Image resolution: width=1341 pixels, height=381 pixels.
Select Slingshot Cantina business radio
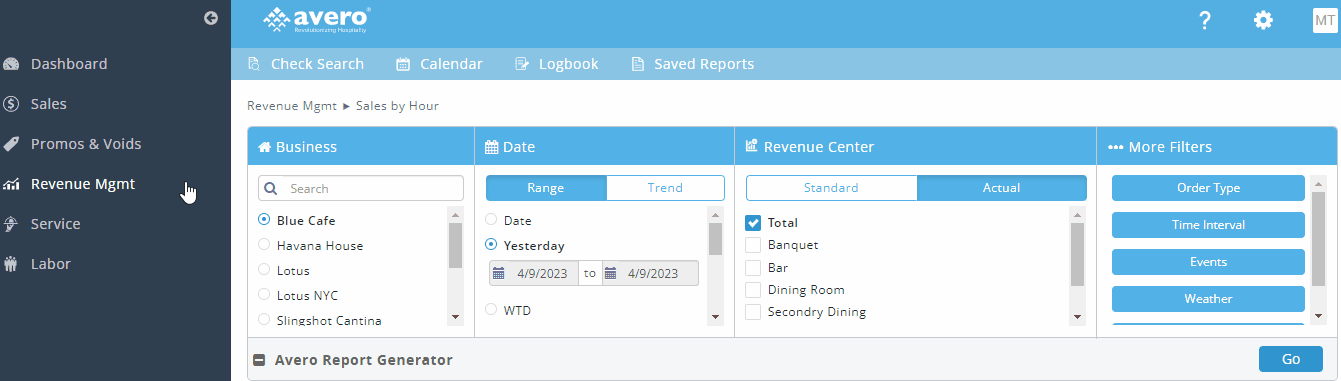coord(264,320)
